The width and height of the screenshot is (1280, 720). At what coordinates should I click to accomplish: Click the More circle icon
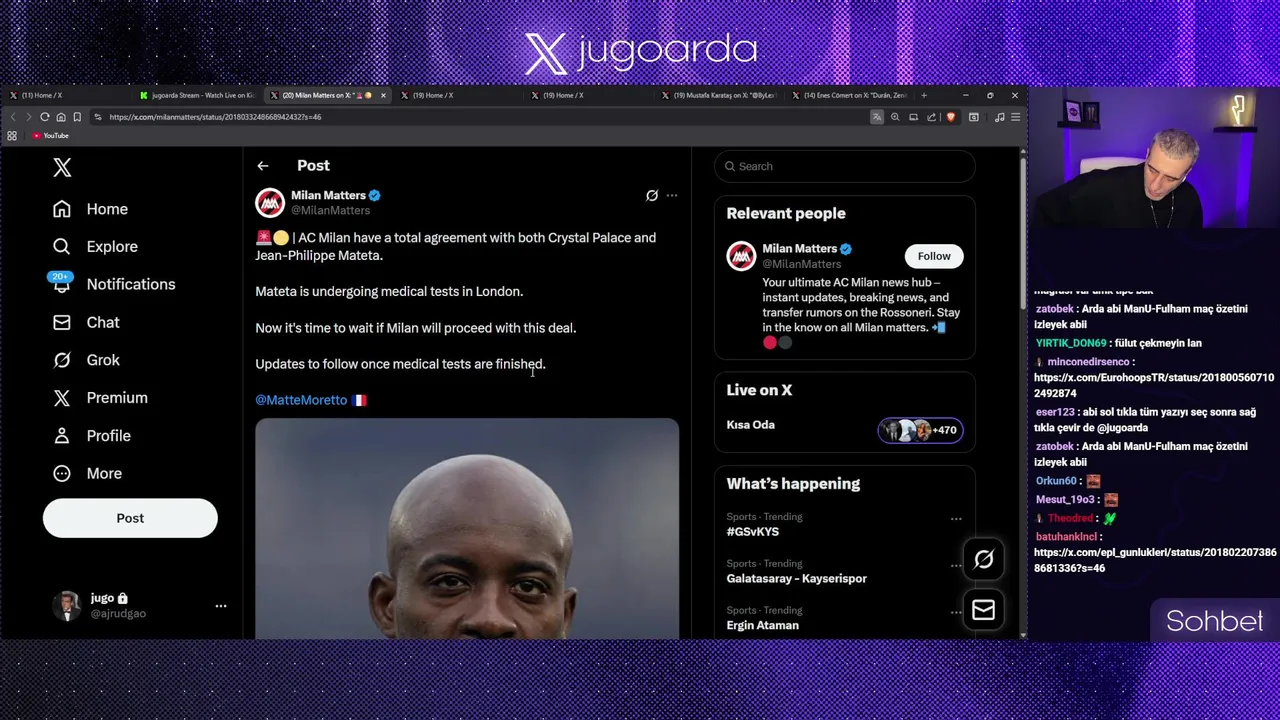click(x=62, y=474)
